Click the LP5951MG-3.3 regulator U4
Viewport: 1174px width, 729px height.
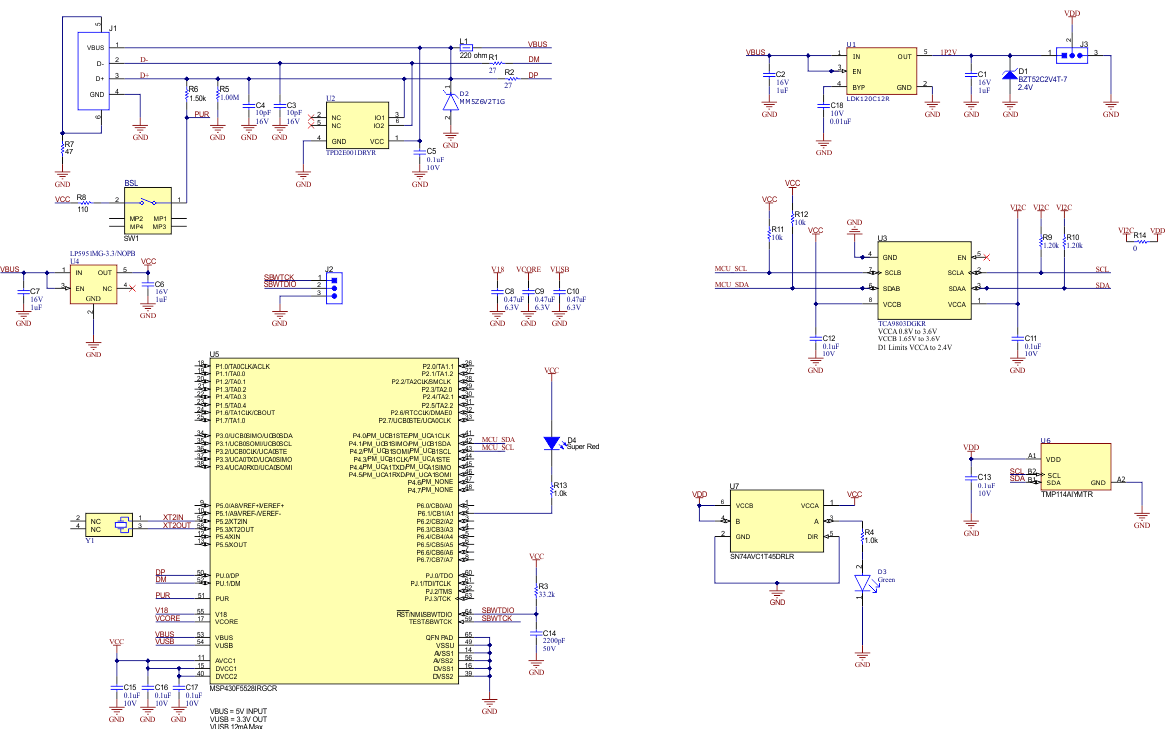click(x=92, y=283)
